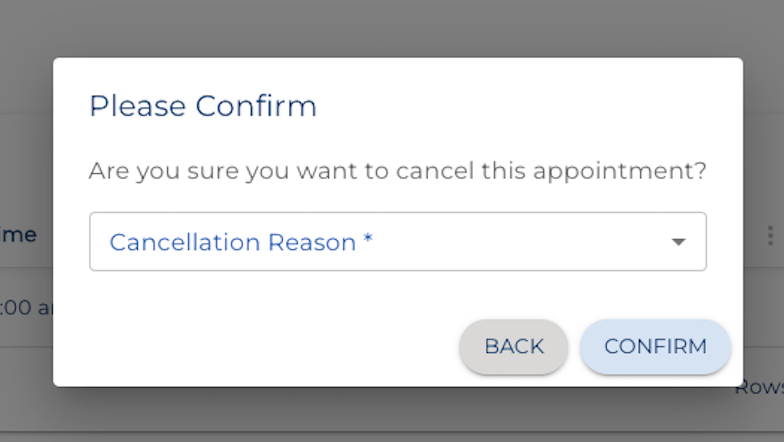Click the "Please Confirm" dialog title
This screenshot has height=442, width=784.
[203, 106]
